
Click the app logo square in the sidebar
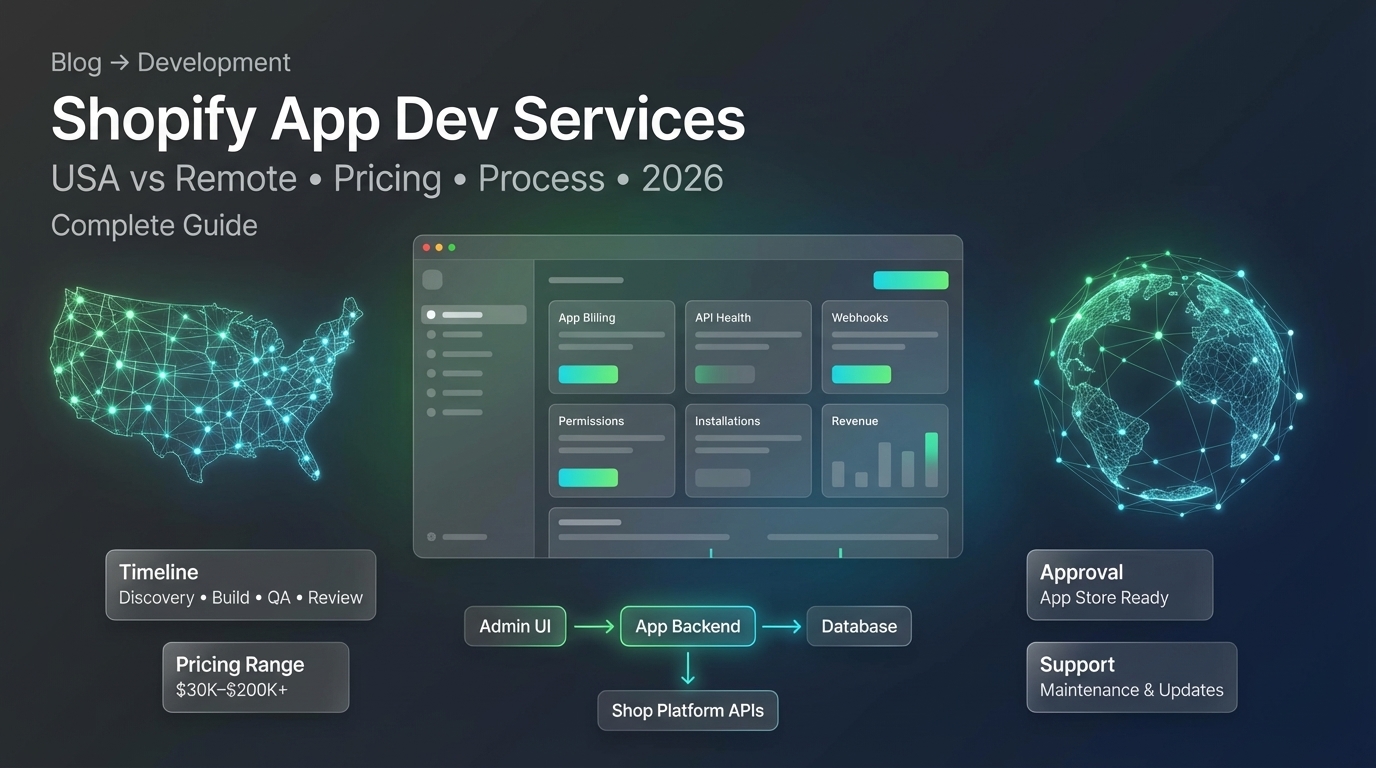(x=433, y=279)
